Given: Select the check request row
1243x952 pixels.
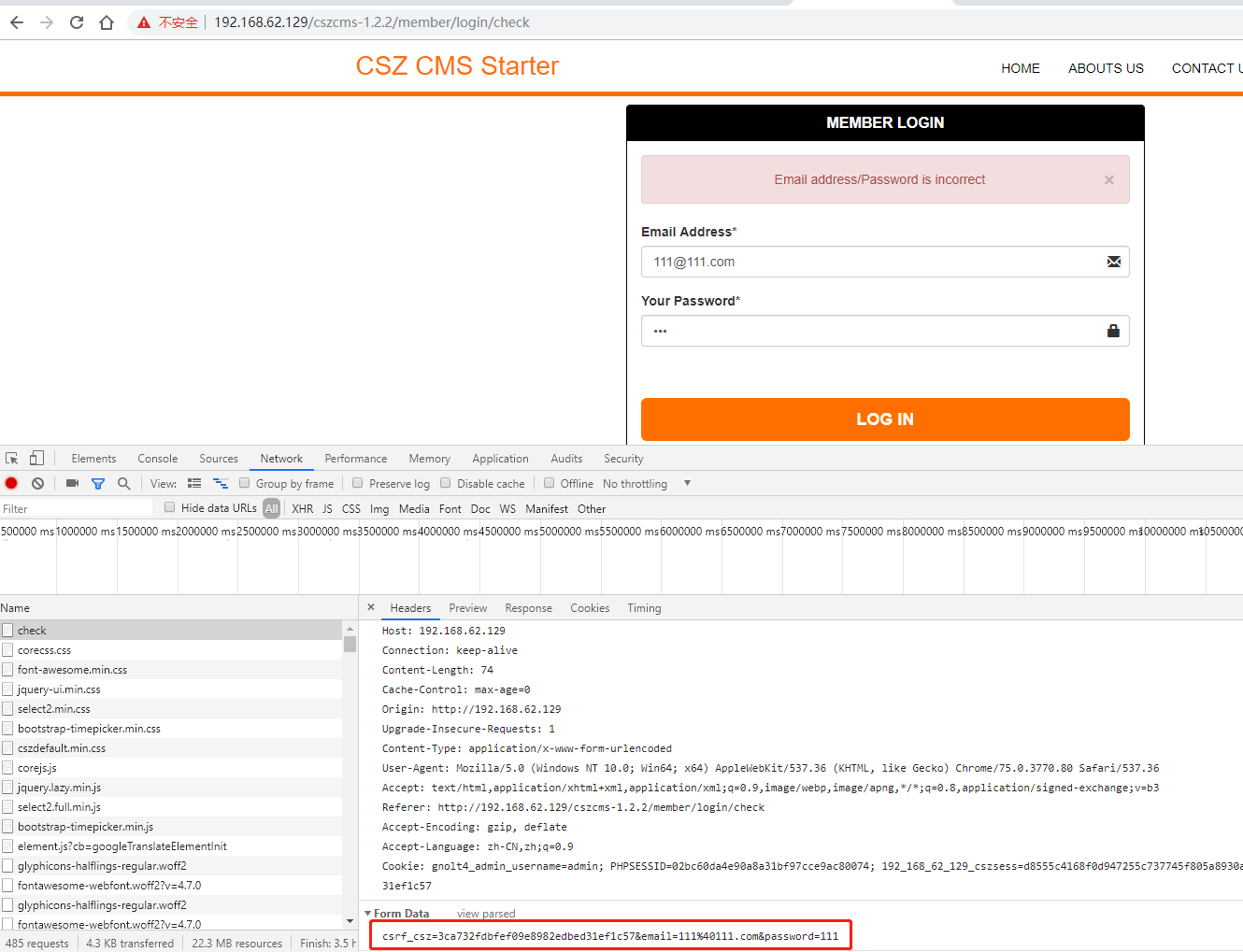Looking at the screenshot, I should [171, 631].
